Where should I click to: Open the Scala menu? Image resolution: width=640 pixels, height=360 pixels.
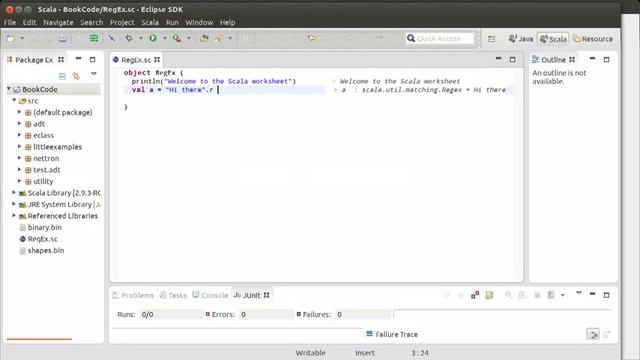150,22
